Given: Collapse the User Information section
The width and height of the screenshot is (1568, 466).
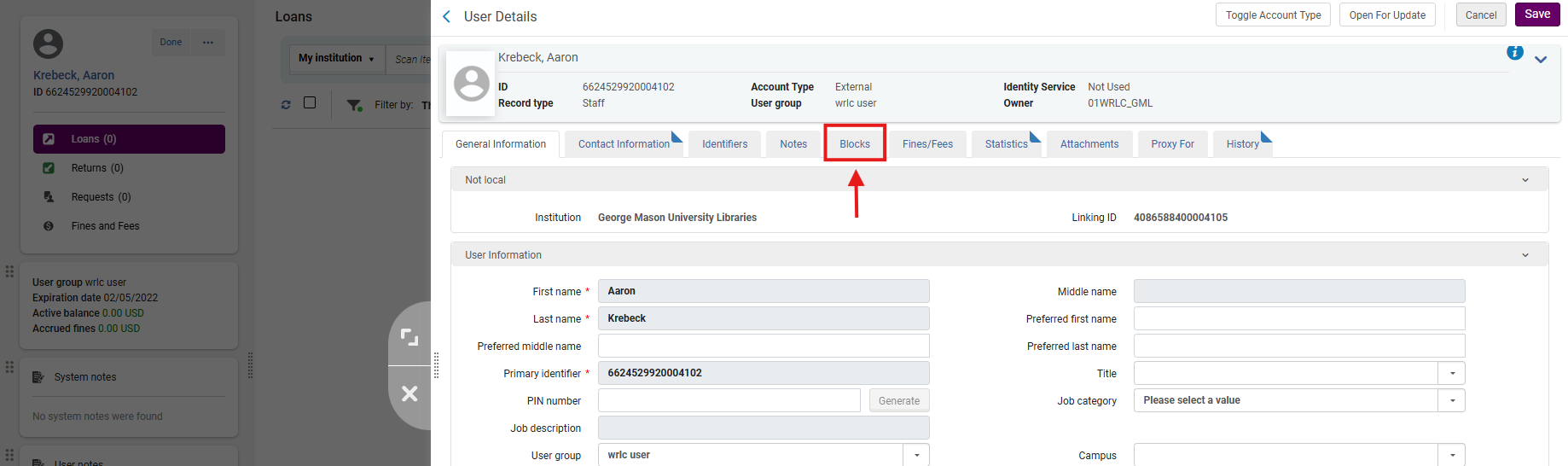Looking at the screenshot, I should 1524,255.
